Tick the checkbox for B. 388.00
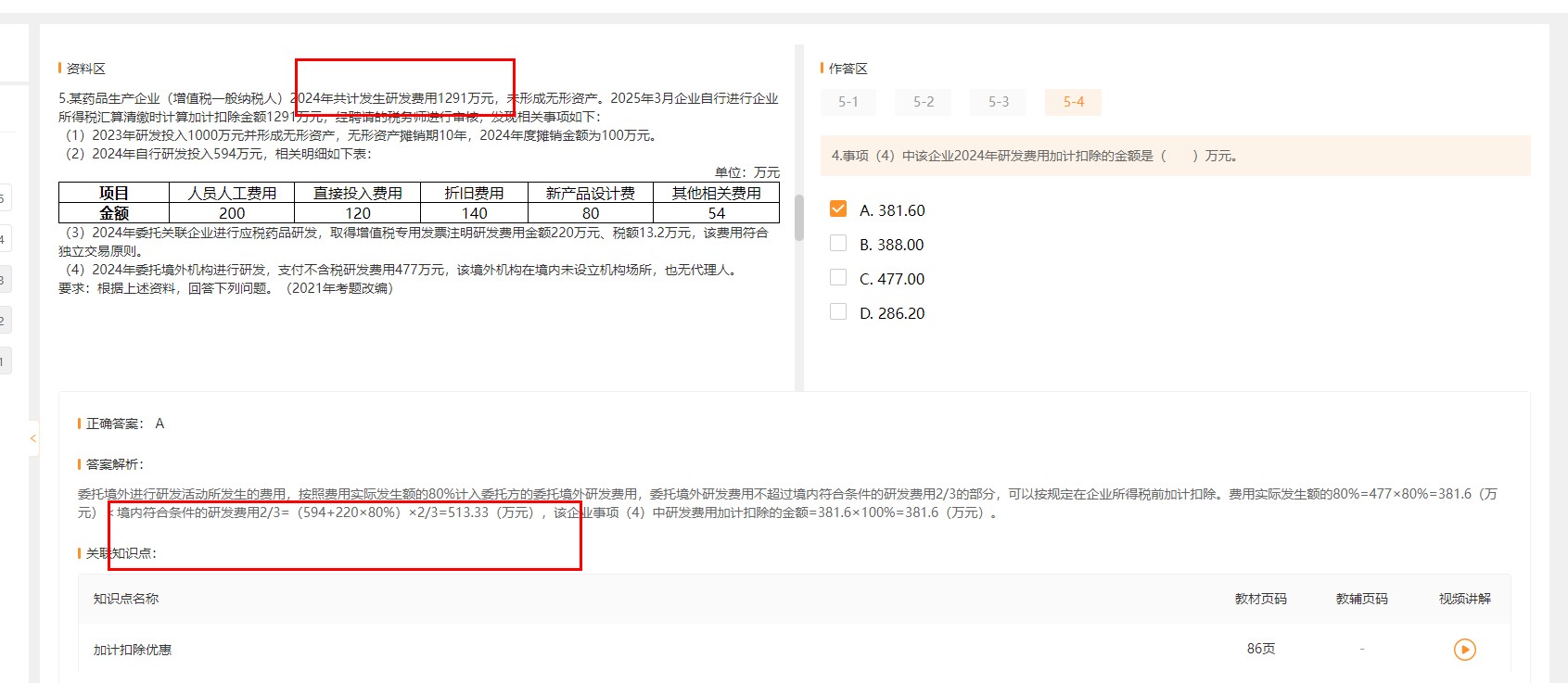 (838, 244)
